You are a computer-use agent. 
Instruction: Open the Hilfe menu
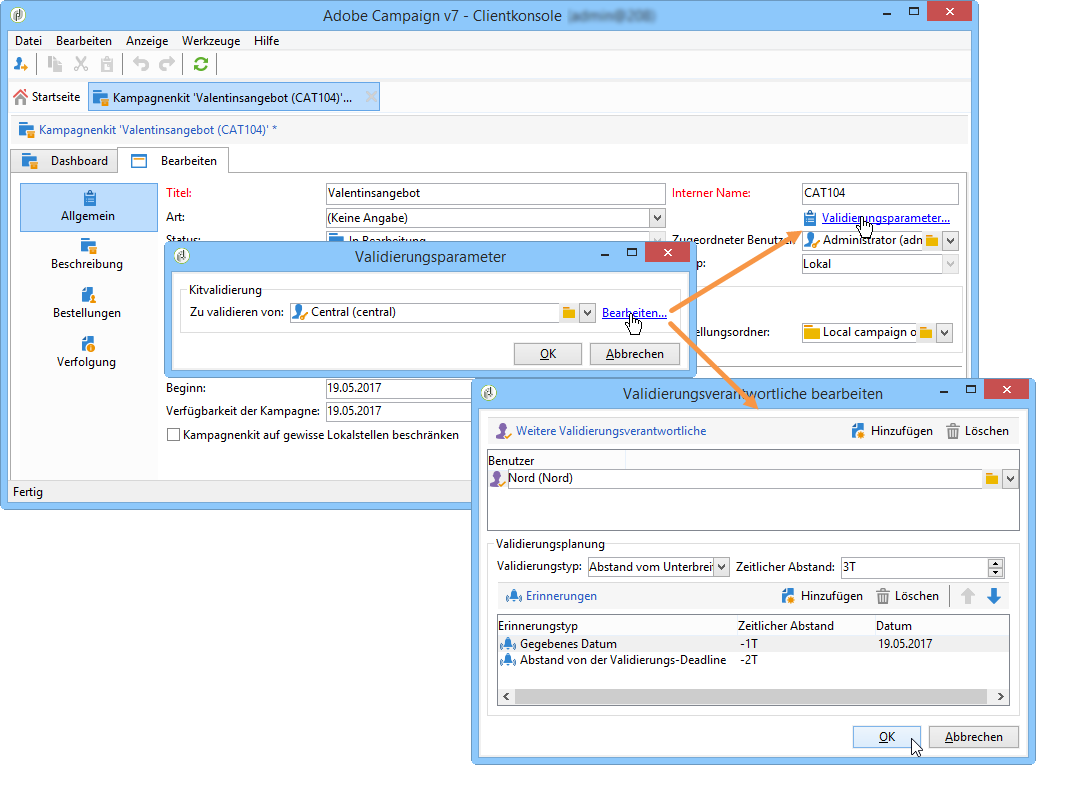tap(266, 41)
